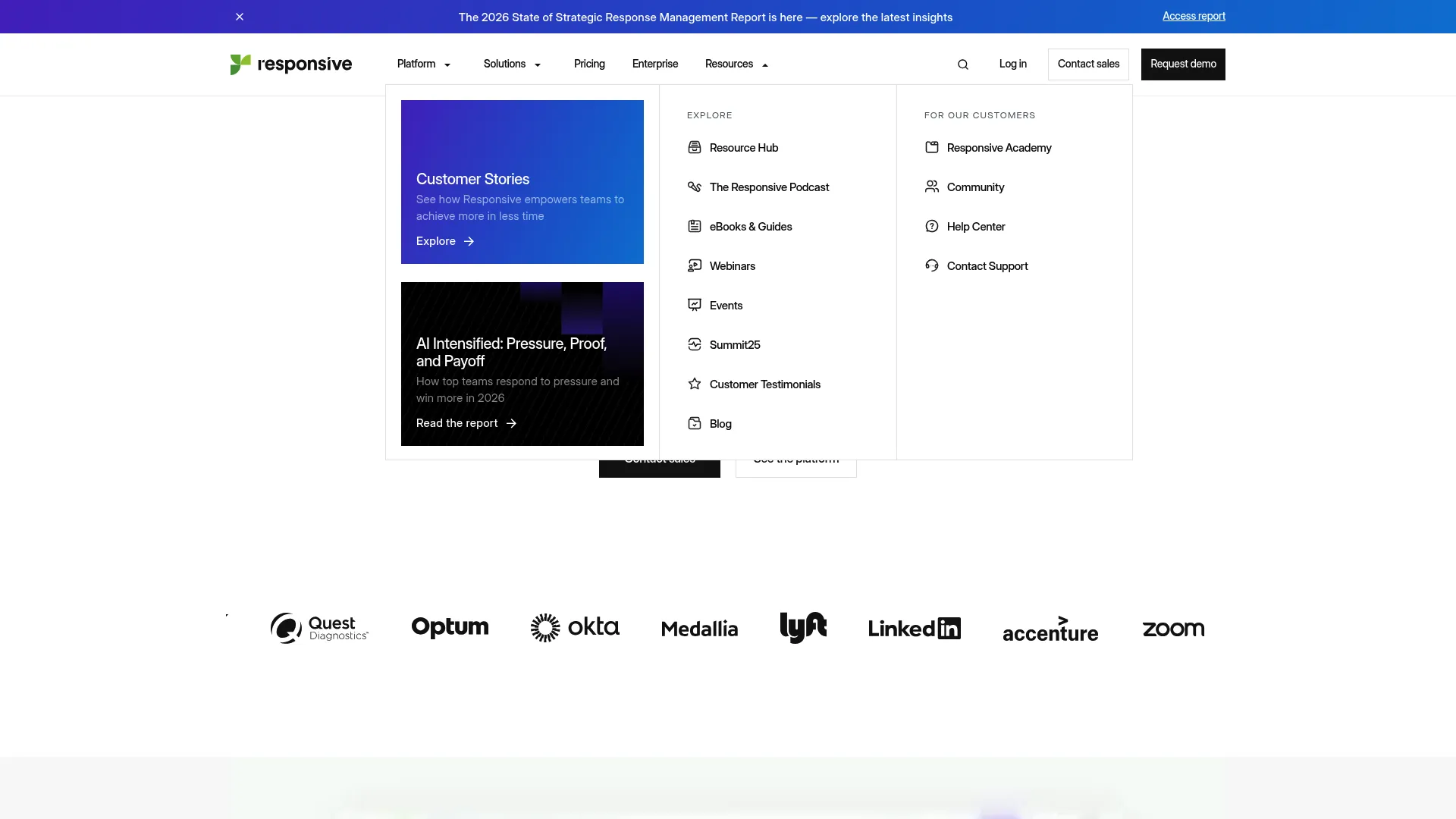
Task: Click the Medallia logo
Action: coord(700,629)
